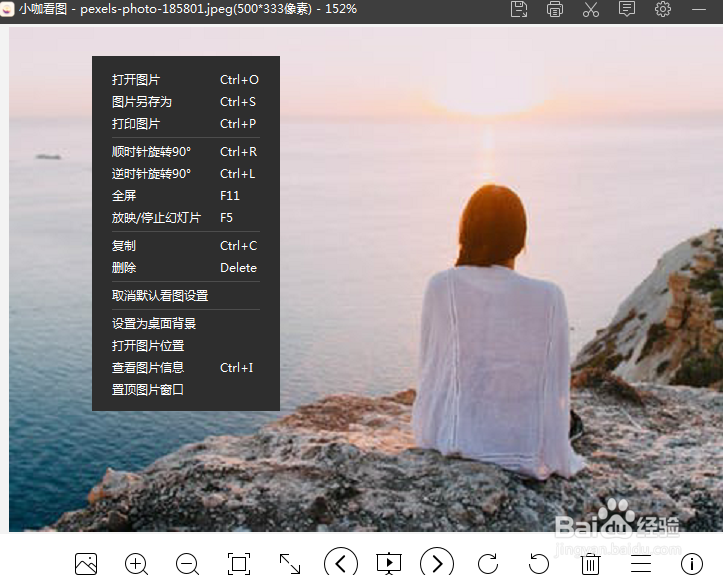Choose 查看图片信息 menu item
723x575 pixels.
pos(186,368)
